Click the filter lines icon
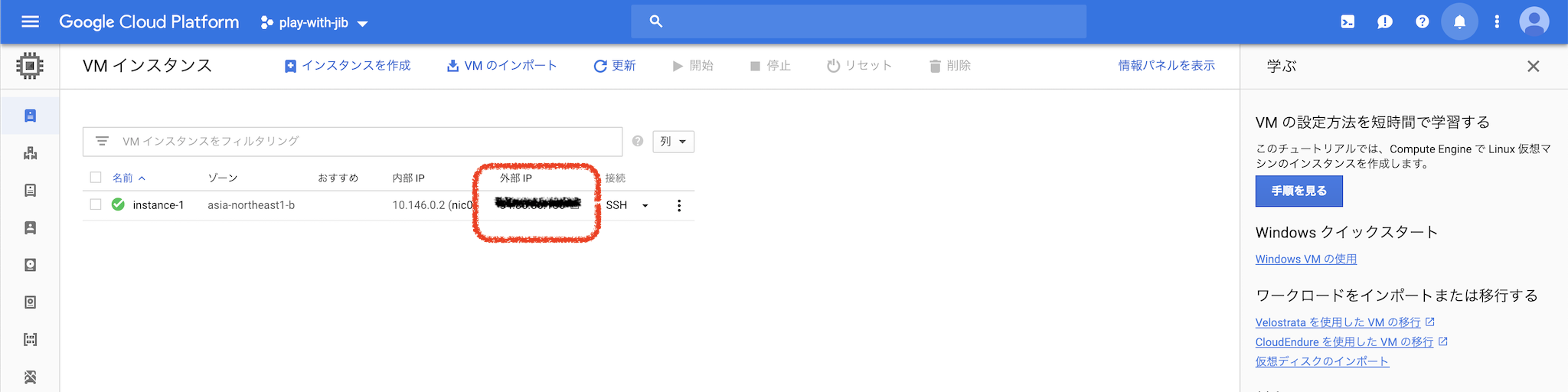The width and height of the screenshot is (1568, 392). (102, 142)
